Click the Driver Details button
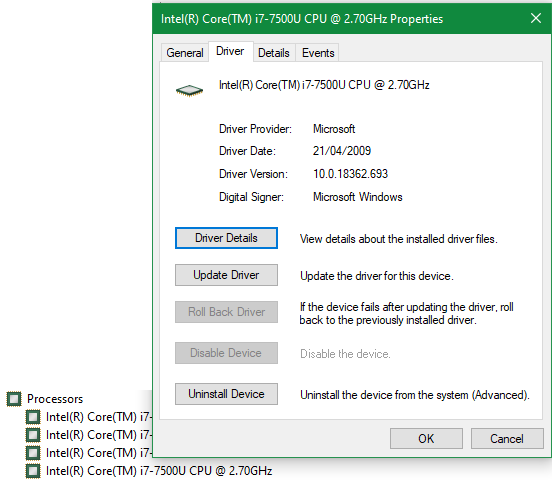 click(226, 238)
